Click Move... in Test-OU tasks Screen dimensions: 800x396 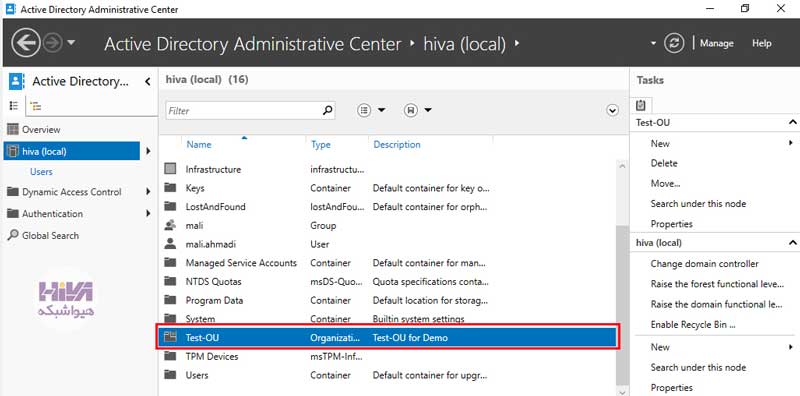tap(665, 183)
